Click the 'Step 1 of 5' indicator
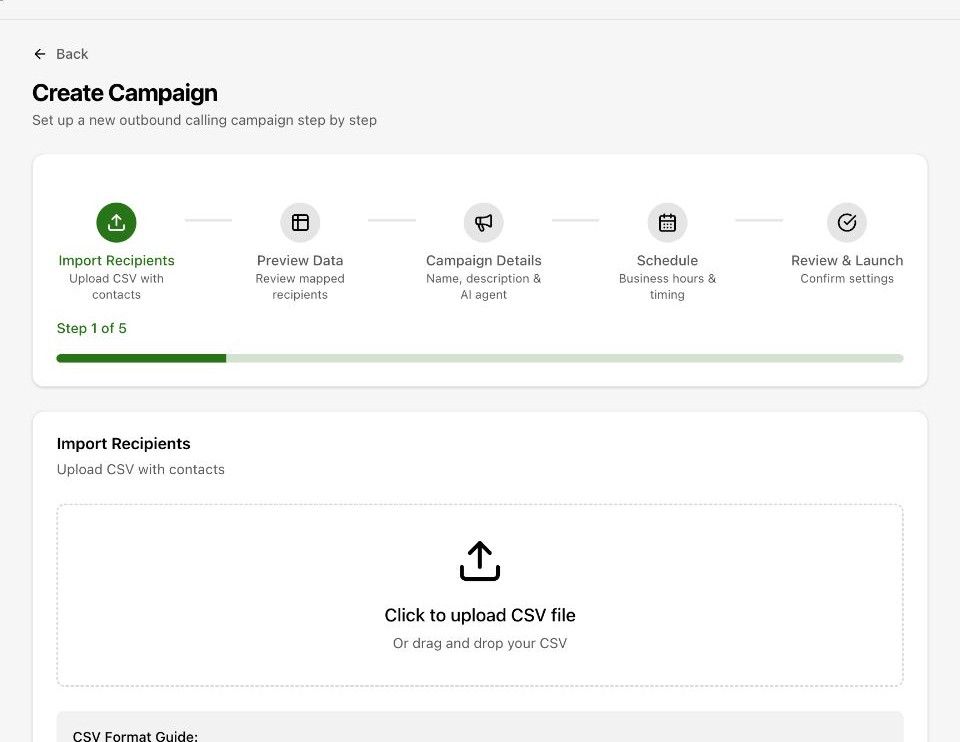This screenshot has height=742, width=960. pos(92,328)
